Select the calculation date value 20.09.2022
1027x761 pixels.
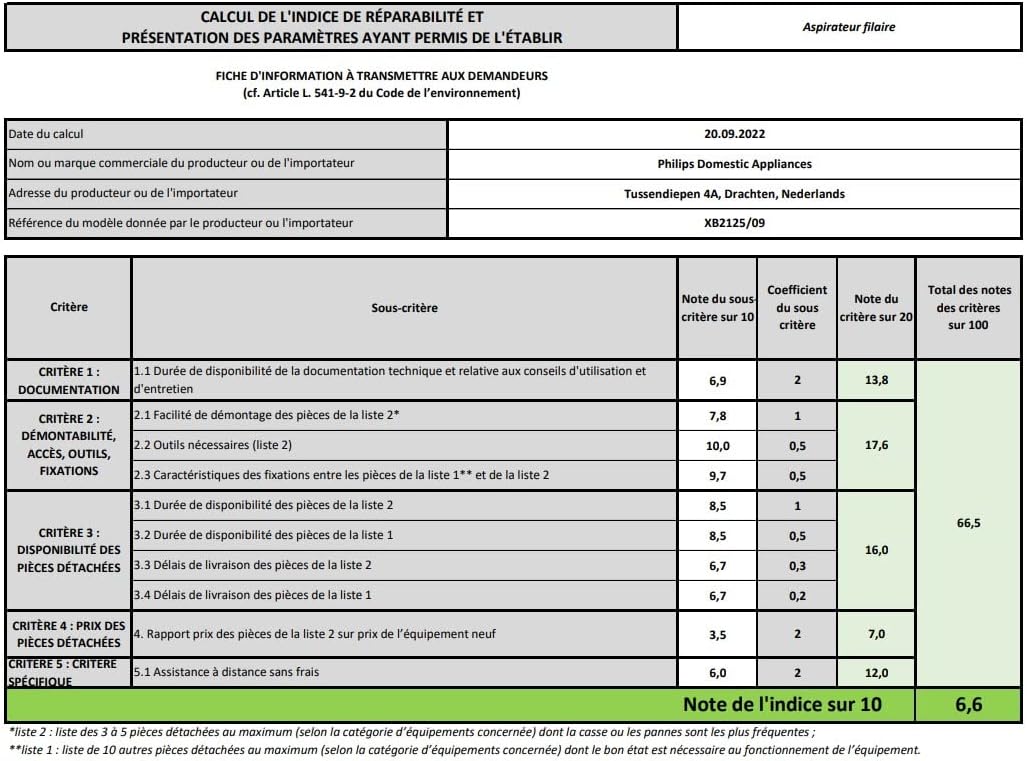coord(734,134)
